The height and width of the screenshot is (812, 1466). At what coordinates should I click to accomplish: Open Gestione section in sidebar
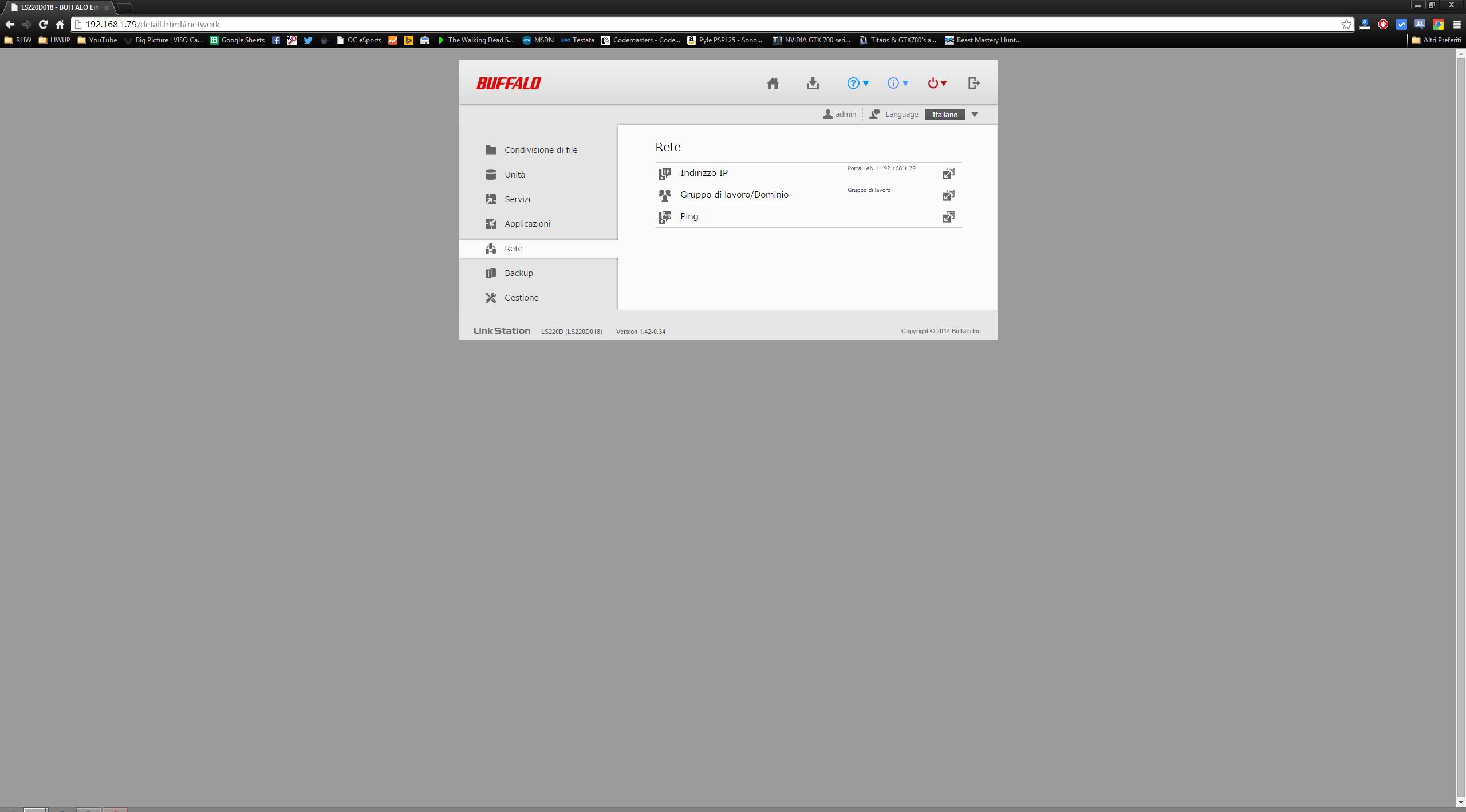521,298
